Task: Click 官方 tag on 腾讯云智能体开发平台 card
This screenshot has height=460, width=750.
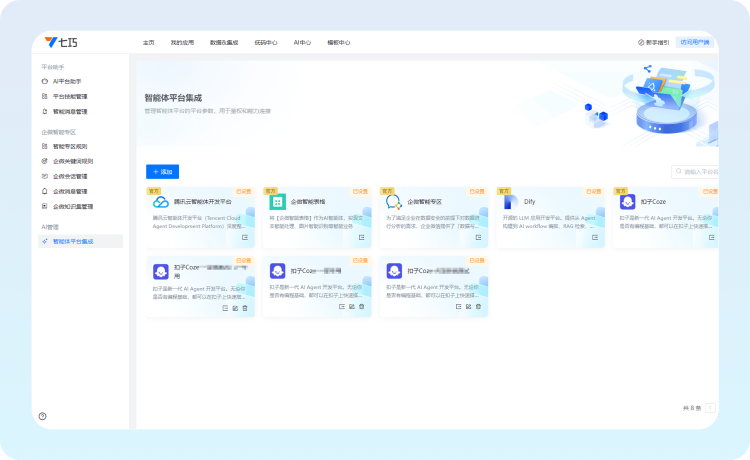Action: 154,191
